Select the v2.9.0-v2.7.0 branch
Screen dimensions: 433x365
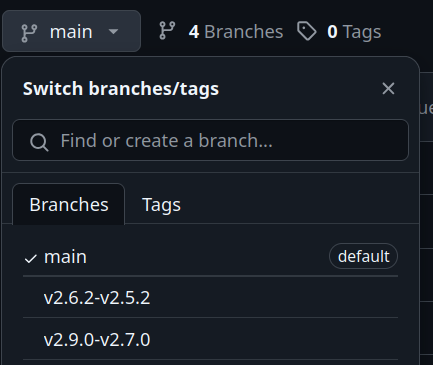(210, 339)
